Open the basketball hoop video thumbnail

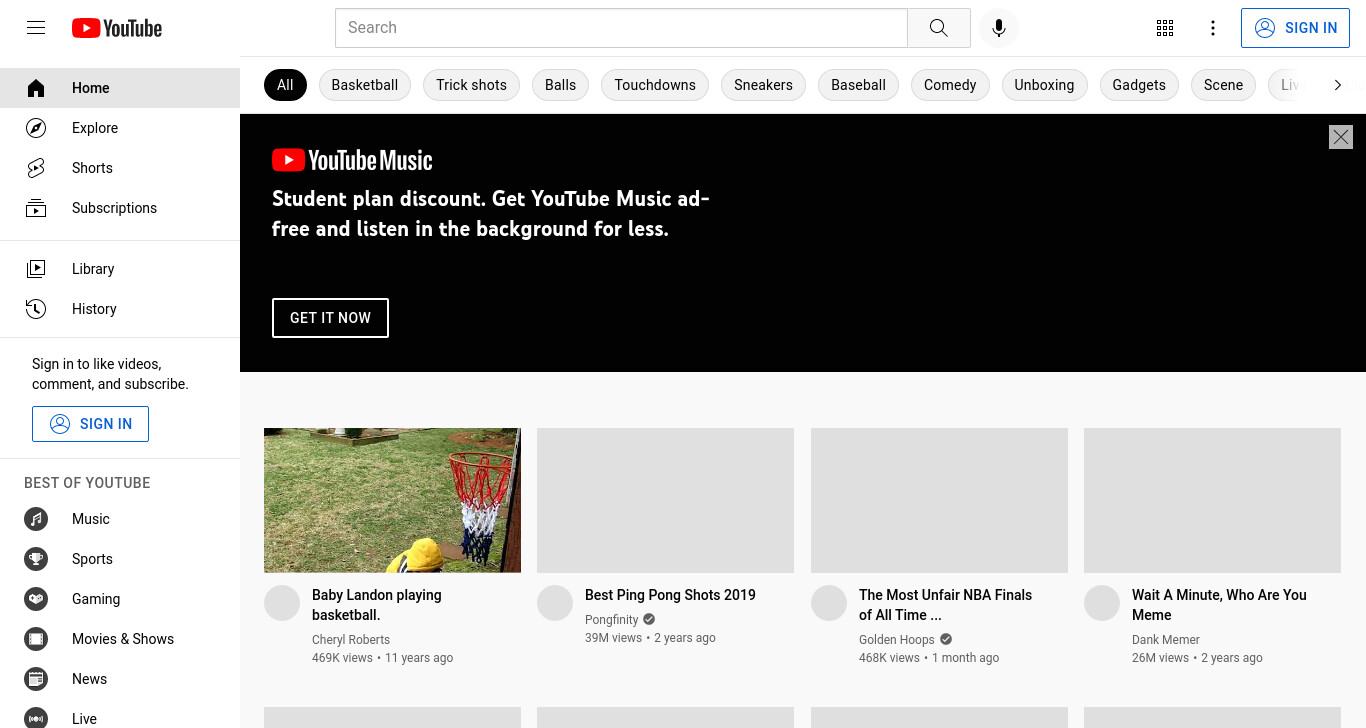point(392,500)
